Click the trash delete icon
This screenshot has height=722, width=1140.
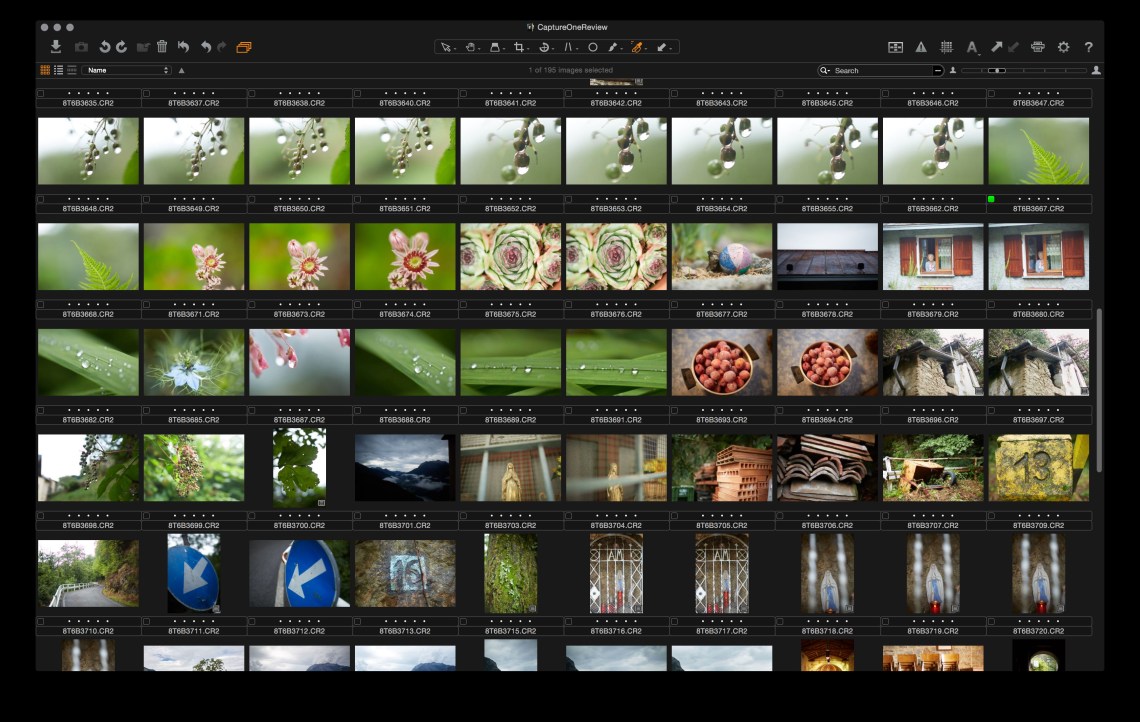pyautogui.click(x=162, y=47)
